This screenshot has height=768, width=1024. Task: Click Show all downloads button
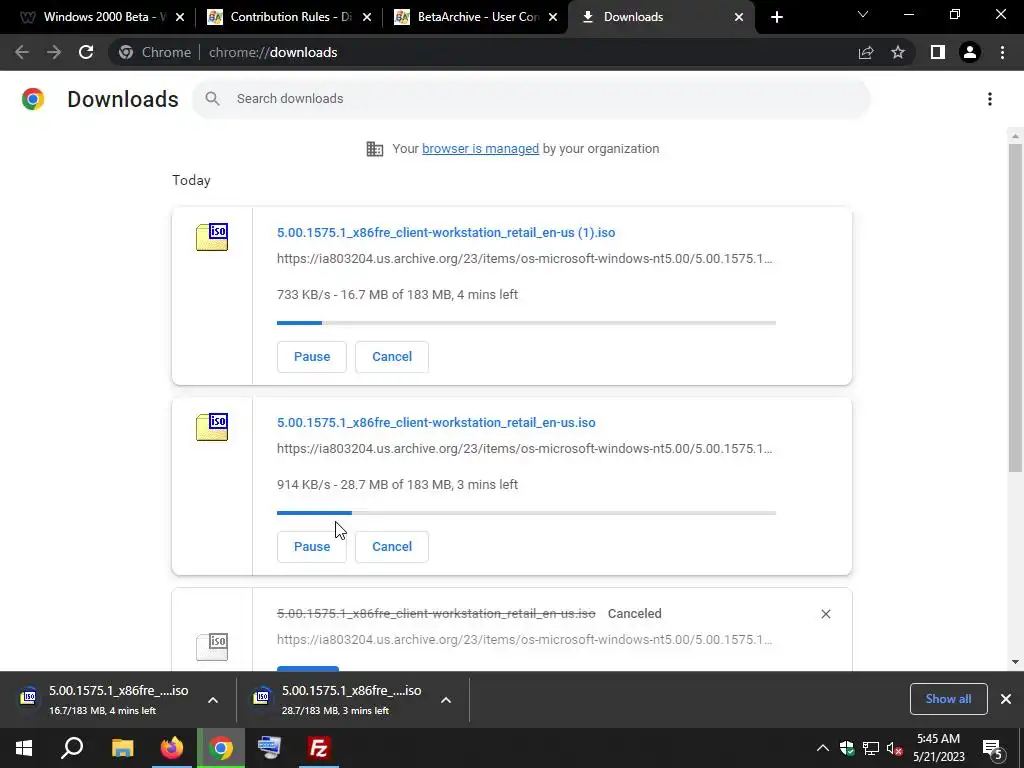click(x=948, y=699)
